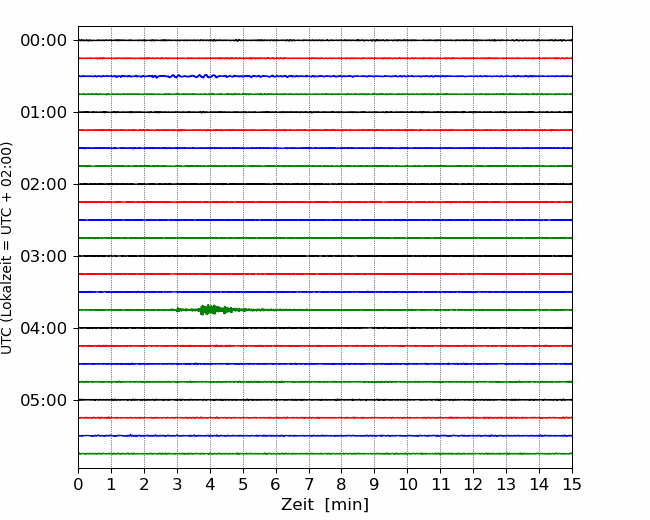Click the 'UTC (Lokalzeit = UTC + 02:00)' axis title

(x=7, y=248)
